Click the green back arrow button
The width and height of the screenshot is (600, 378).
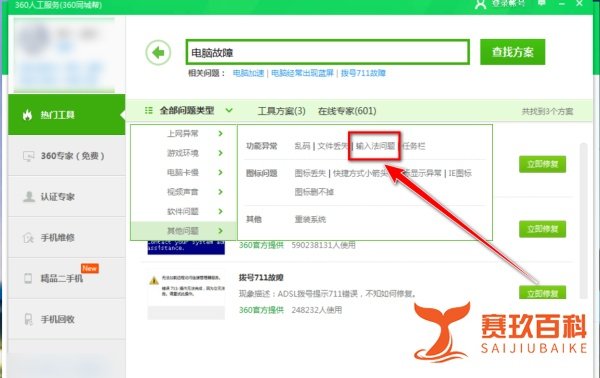click(x=158, y=52)
